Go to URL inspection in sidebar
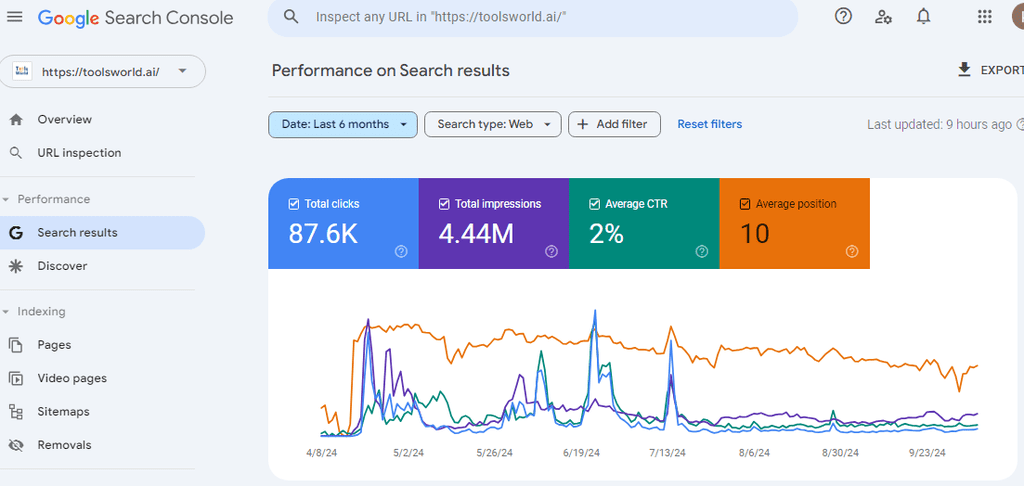 (79, 153)
